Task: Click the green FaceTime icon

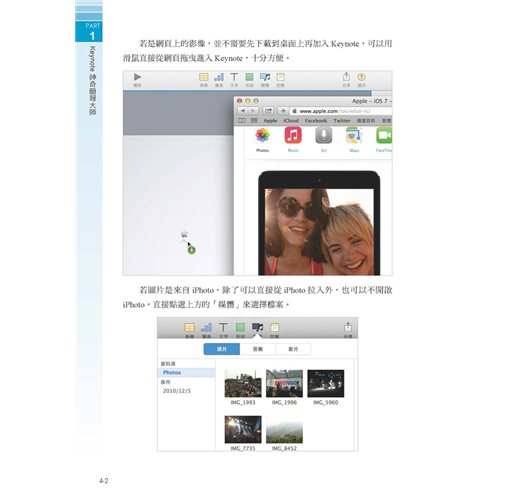Action: pyautogui.click(x=384, y=135)
